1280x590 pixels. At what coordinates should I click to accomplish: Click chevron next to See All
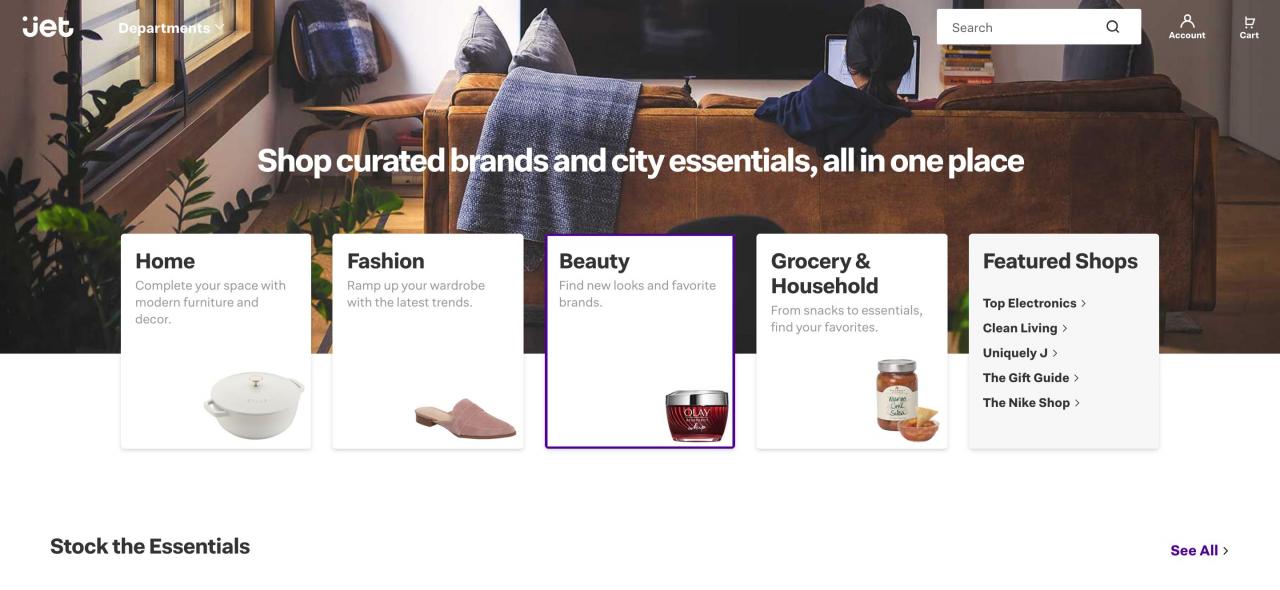click(1226, 551)
